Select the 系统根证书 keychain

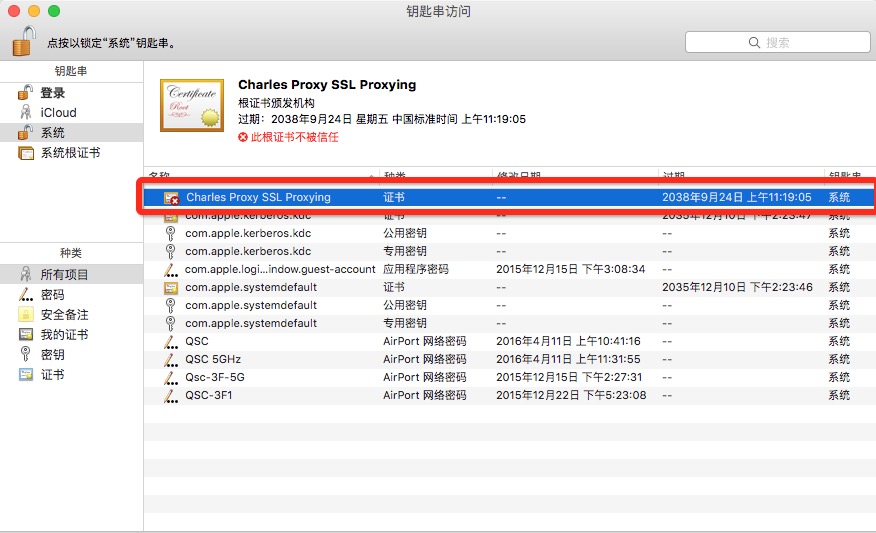pyautogui.click(x=72, y=153)
